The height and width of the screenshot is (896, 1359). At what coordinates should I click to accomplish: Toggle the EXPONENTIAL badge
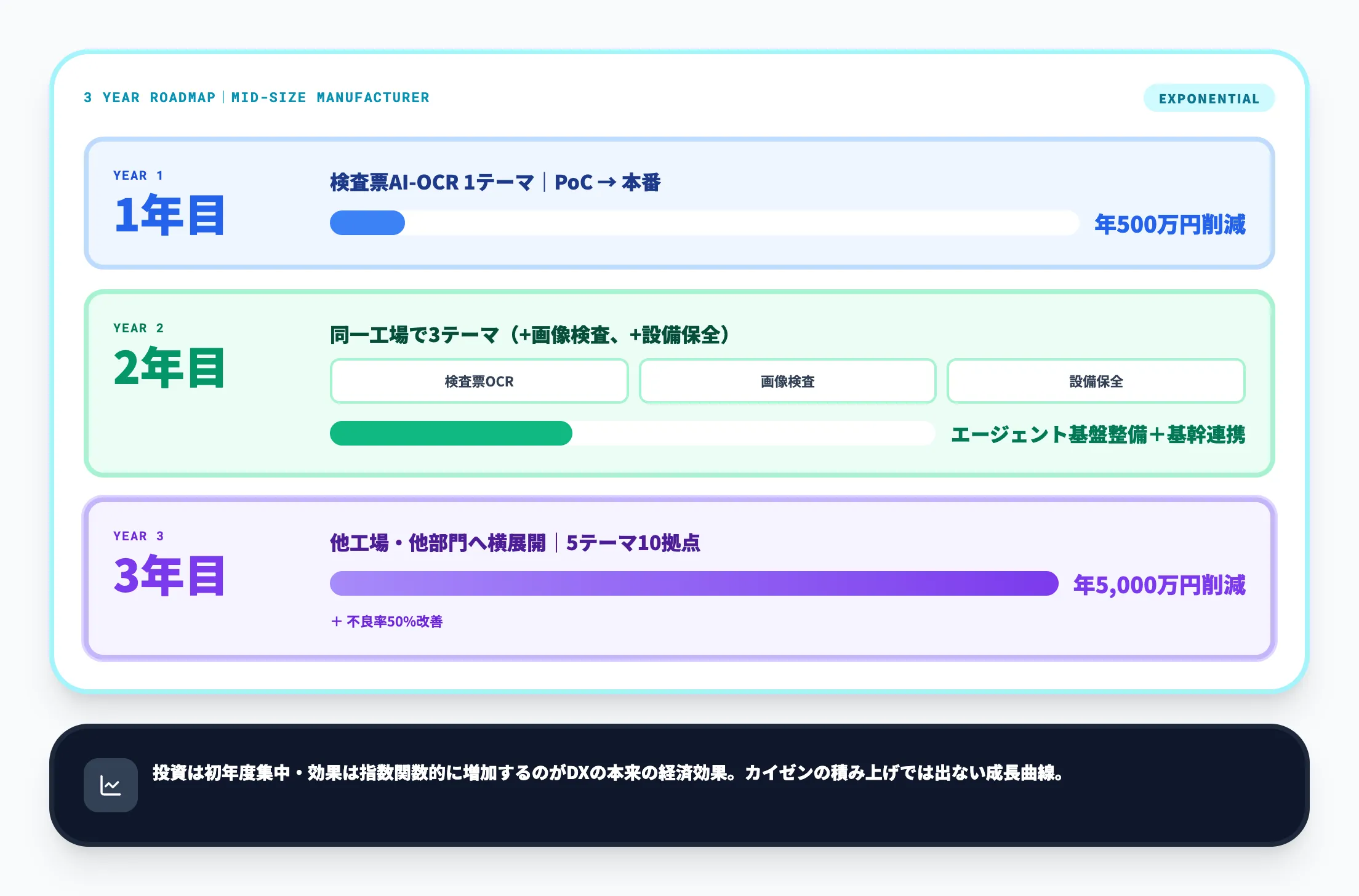coord(1208,97)
